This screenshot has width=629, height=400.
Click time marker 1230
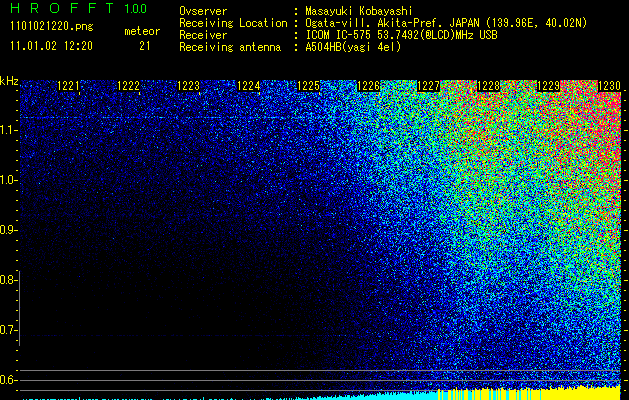click(x=609, y=86)
